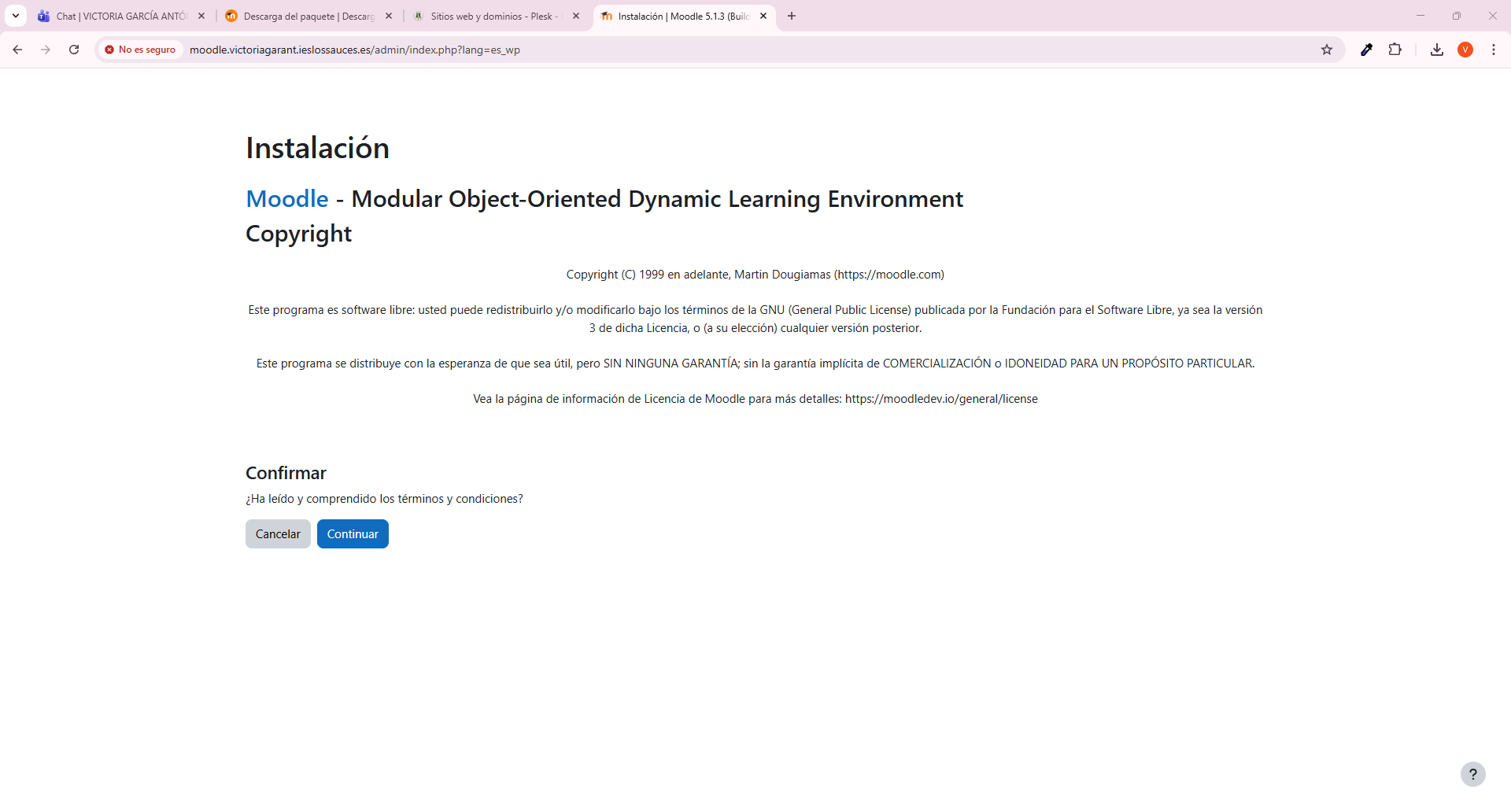
Task: Close the Plesk Sitios web tab
Action: click(x=576, y=16)
